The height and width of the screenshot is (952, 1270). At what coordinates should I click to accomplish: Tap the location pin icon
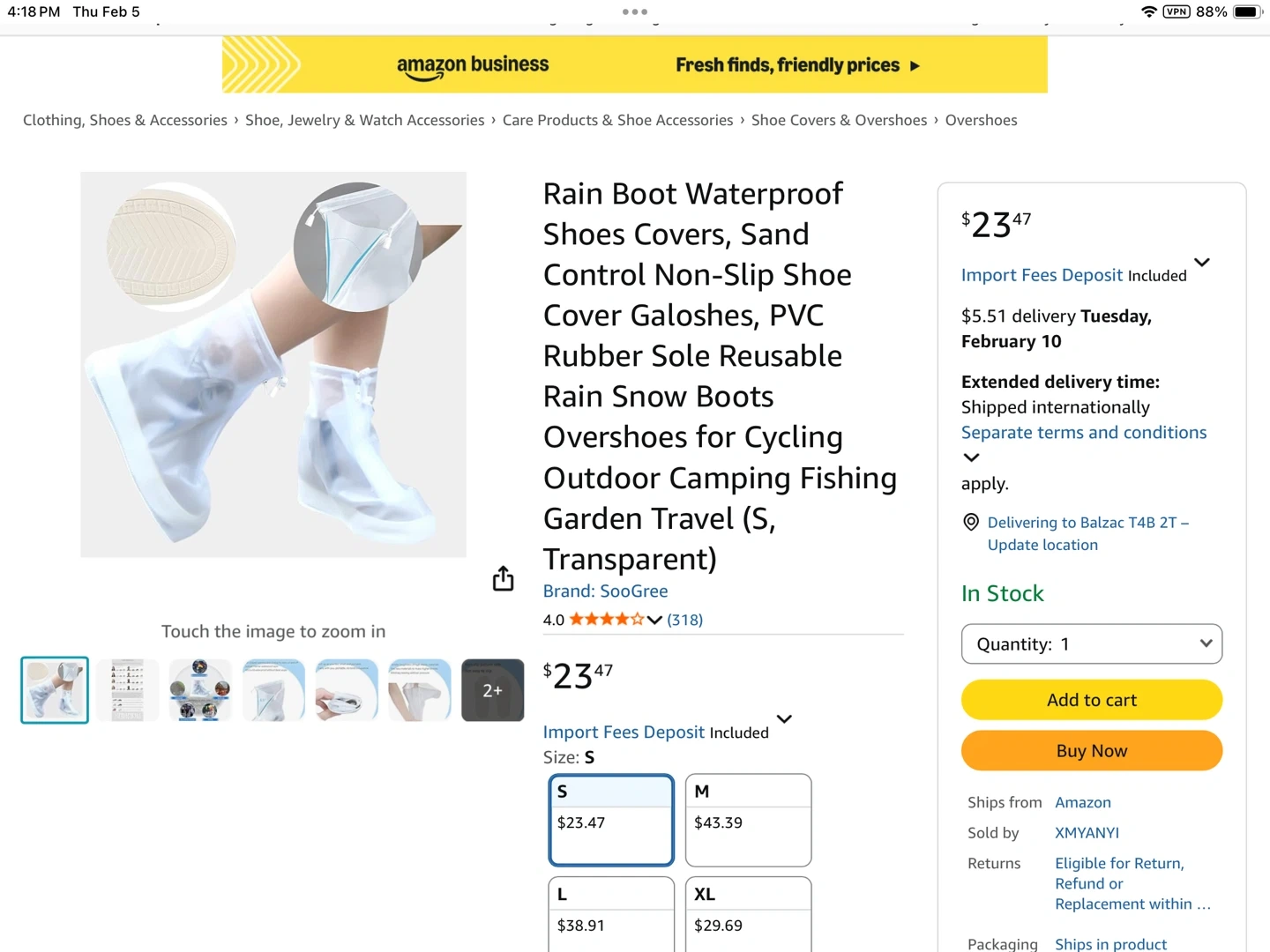971,522
